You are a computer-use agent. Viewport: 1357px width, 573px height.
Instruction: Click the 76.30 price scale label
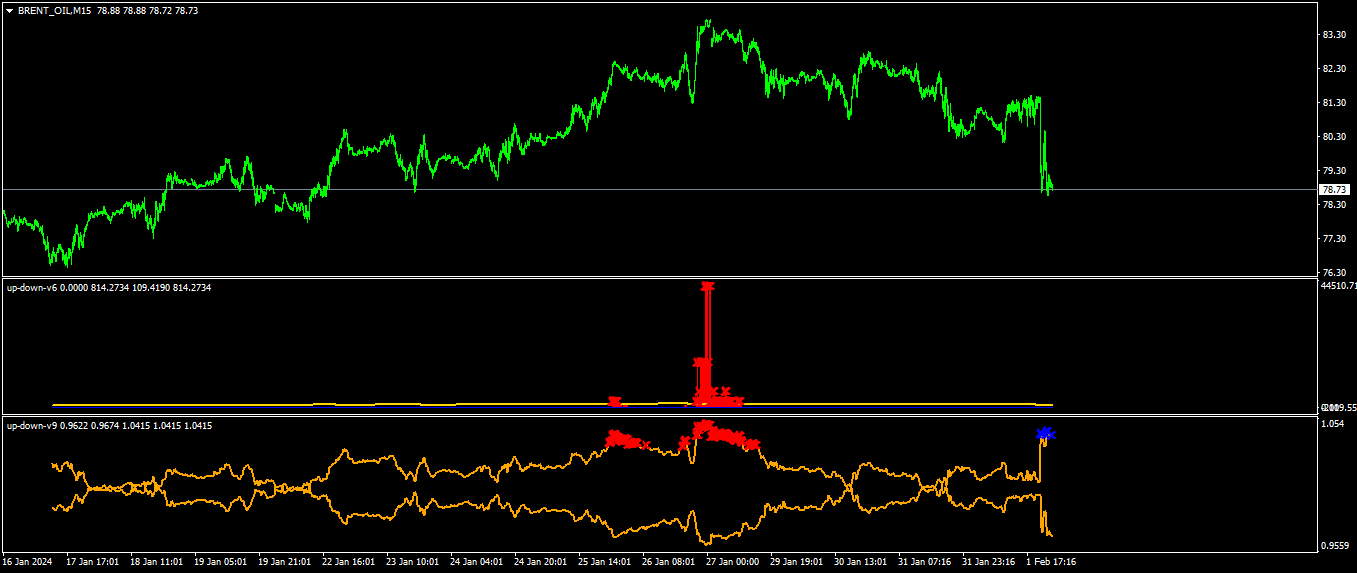point(1334,272)
